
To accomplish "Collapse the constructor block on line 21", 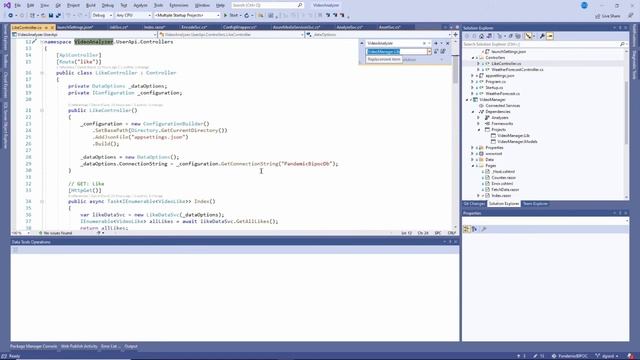I will click(42, 110).
